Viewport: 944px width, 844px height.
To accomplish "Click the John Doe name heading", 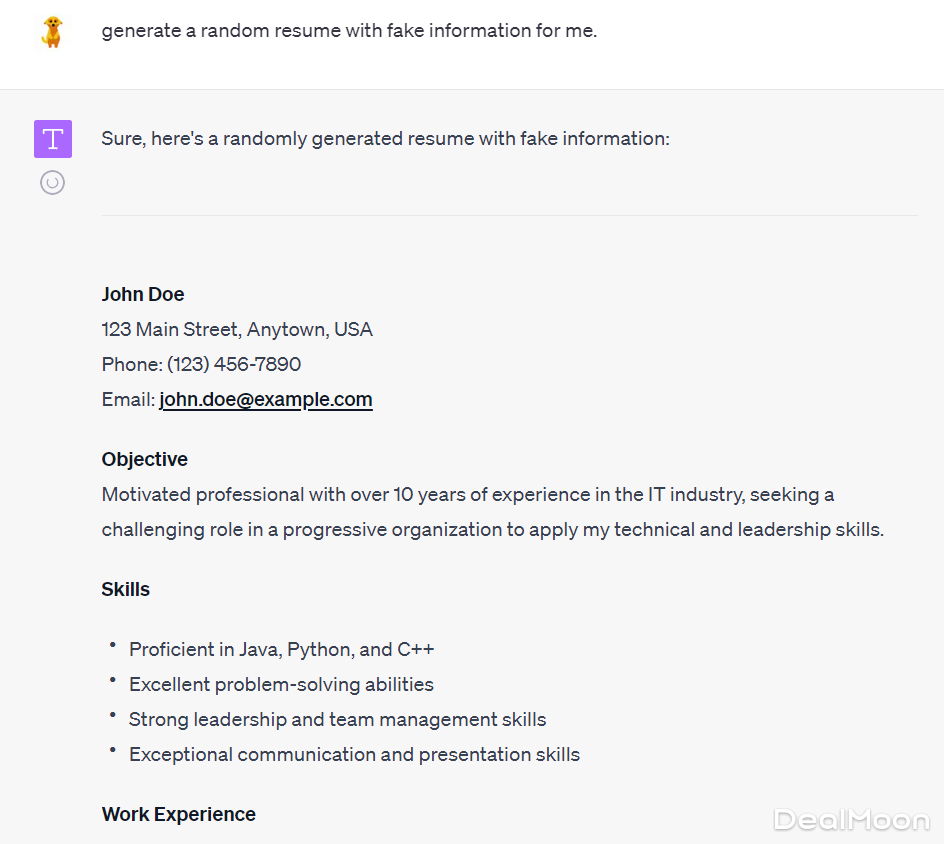I will (143, 294).
